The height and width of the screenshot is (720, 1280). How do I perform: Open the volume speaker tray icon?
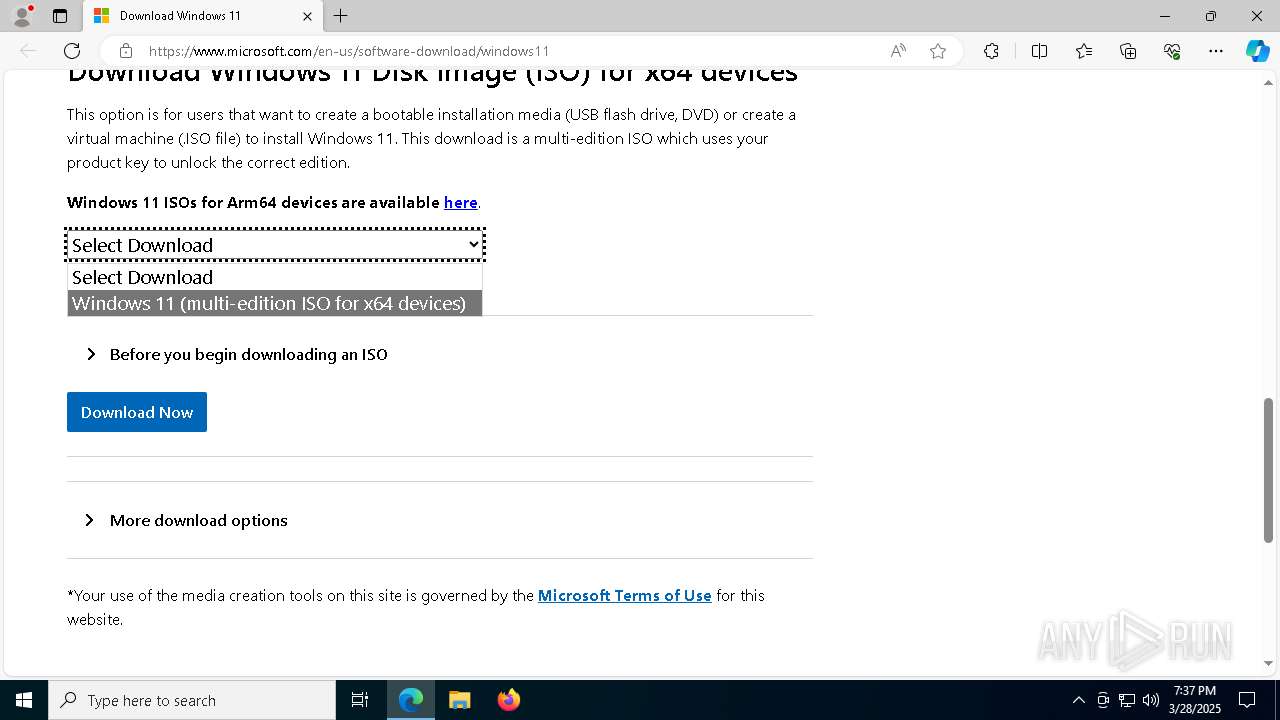(1150, 700)
